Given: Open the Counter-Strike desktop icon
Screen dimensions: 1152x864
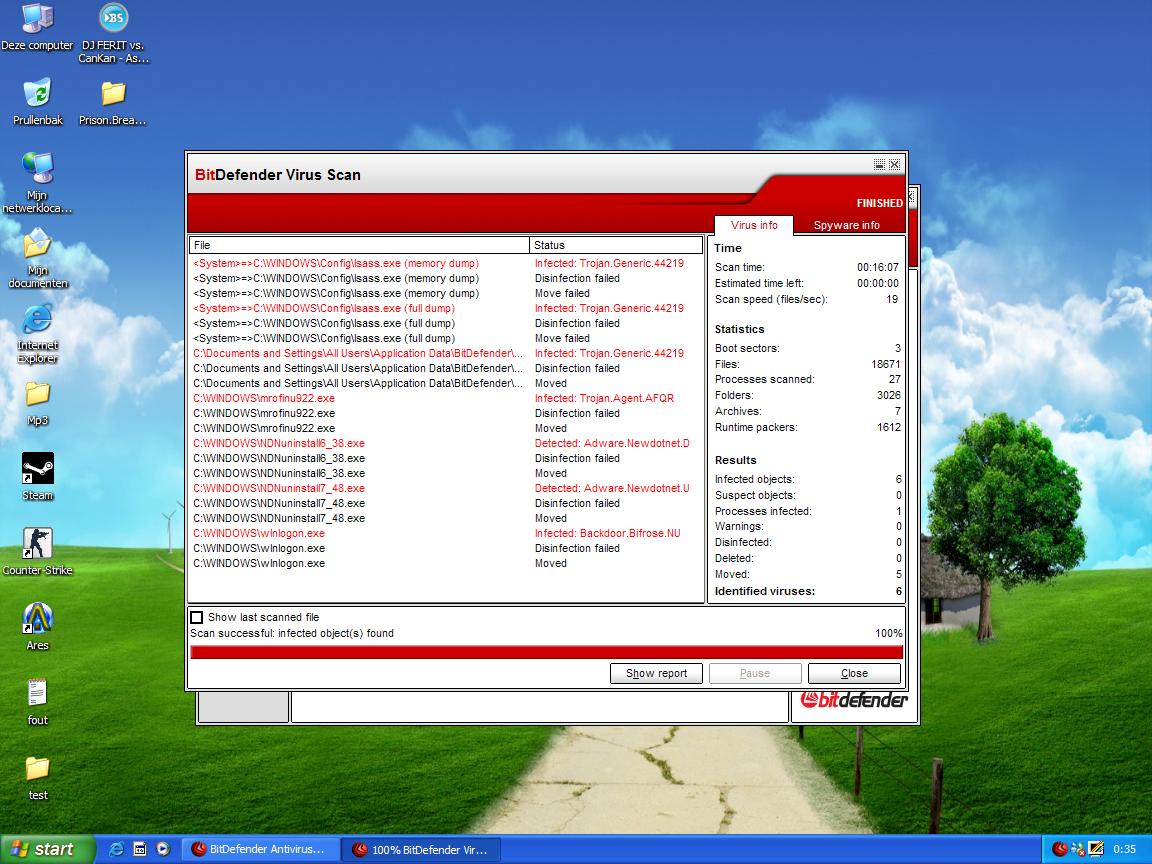Looking at the screenshot, I should tap(38, 544).
